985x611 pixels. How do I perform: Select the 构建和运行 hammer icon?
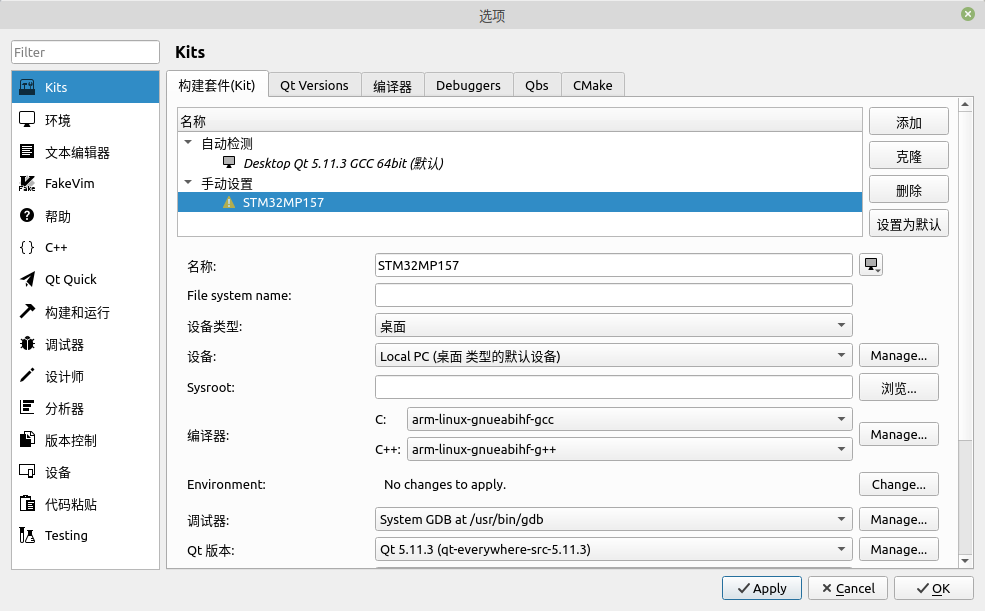(x=27, y=311)
